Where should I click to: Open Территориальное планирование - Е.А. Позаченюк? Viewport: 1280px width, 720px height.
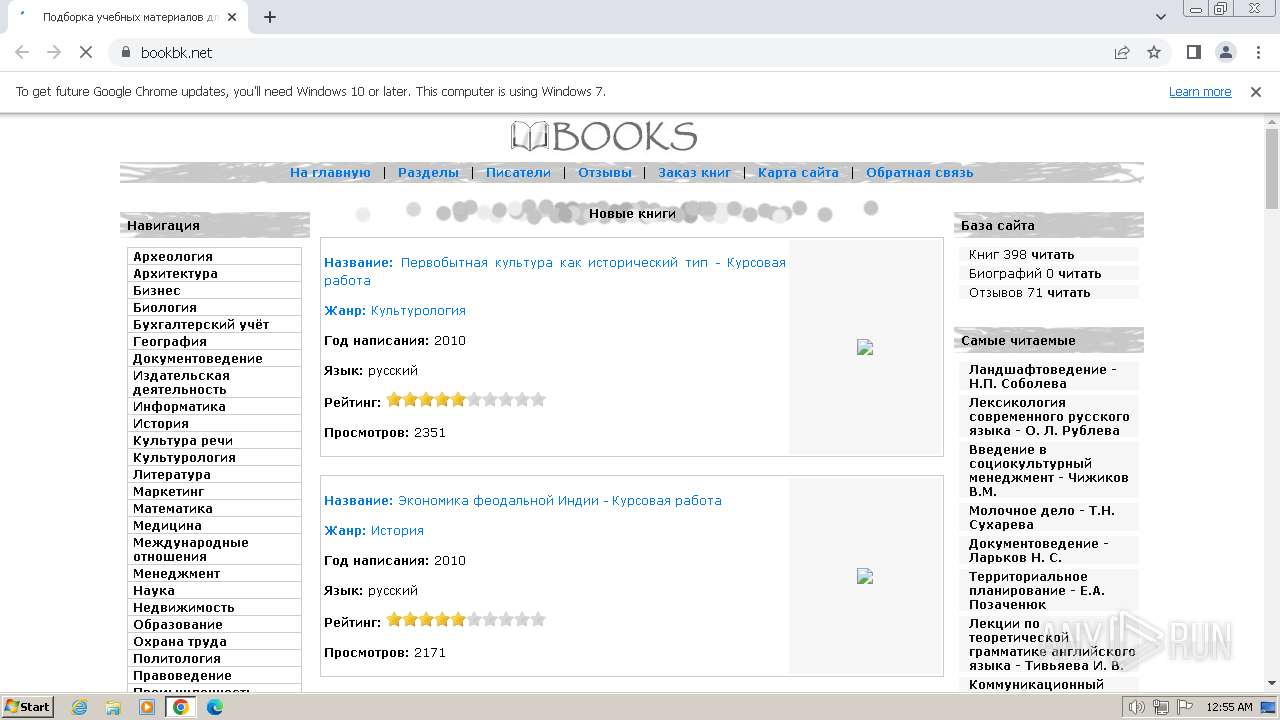pyautogui.click(x=1037, y=590)
